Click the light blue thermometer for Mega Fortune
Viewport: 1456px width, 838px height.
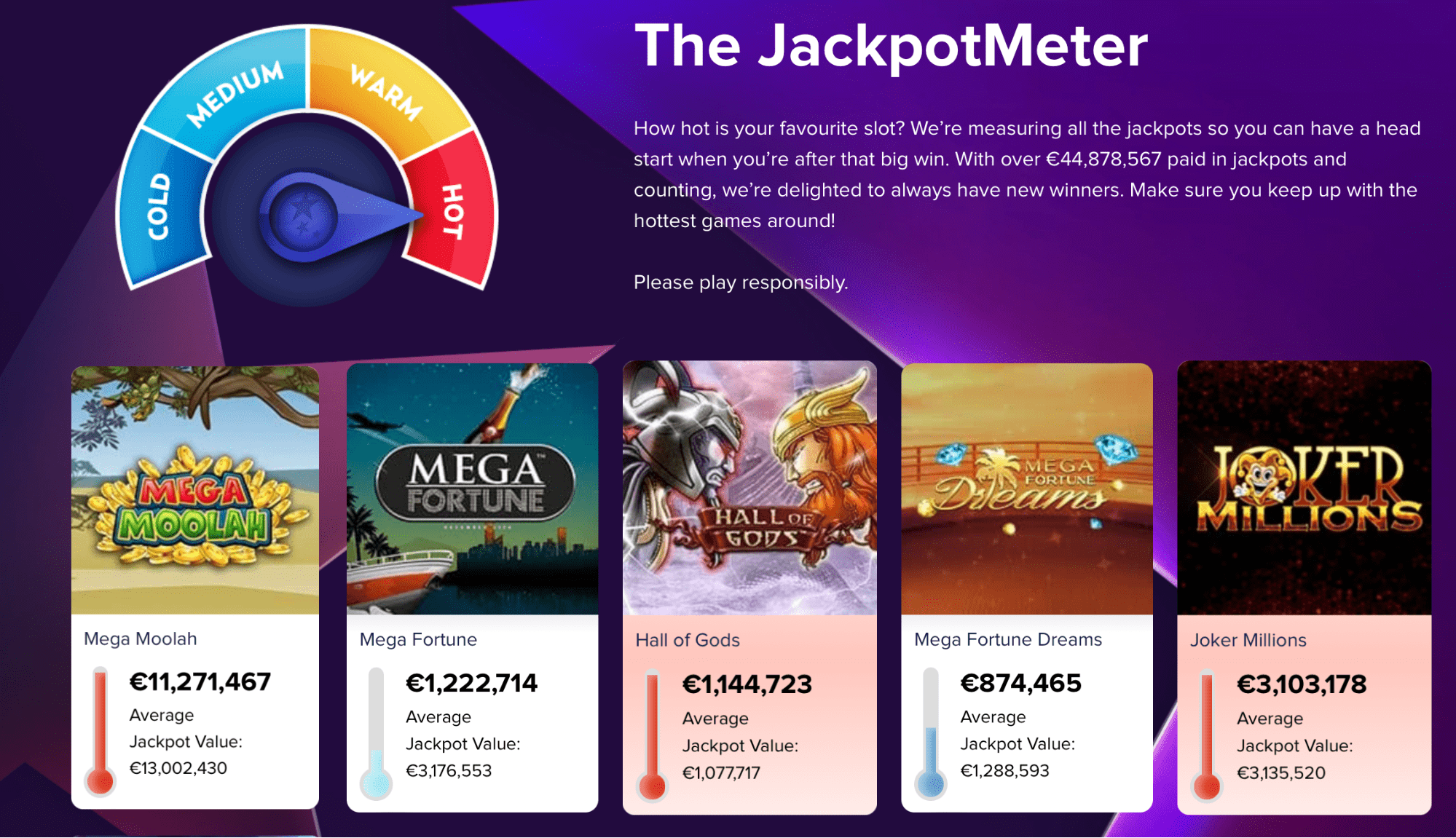pyautogui.click(x=376, y=734)
